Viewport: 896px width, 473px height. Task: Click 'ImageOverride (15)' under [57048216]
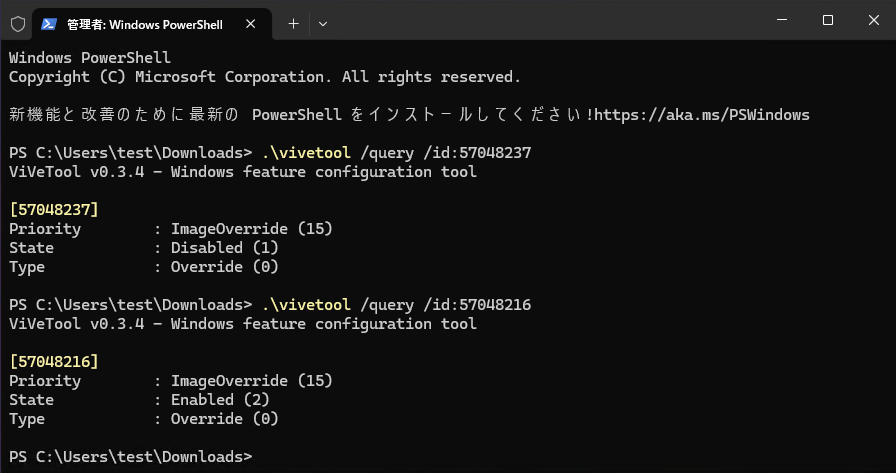(x=251, y=381)
